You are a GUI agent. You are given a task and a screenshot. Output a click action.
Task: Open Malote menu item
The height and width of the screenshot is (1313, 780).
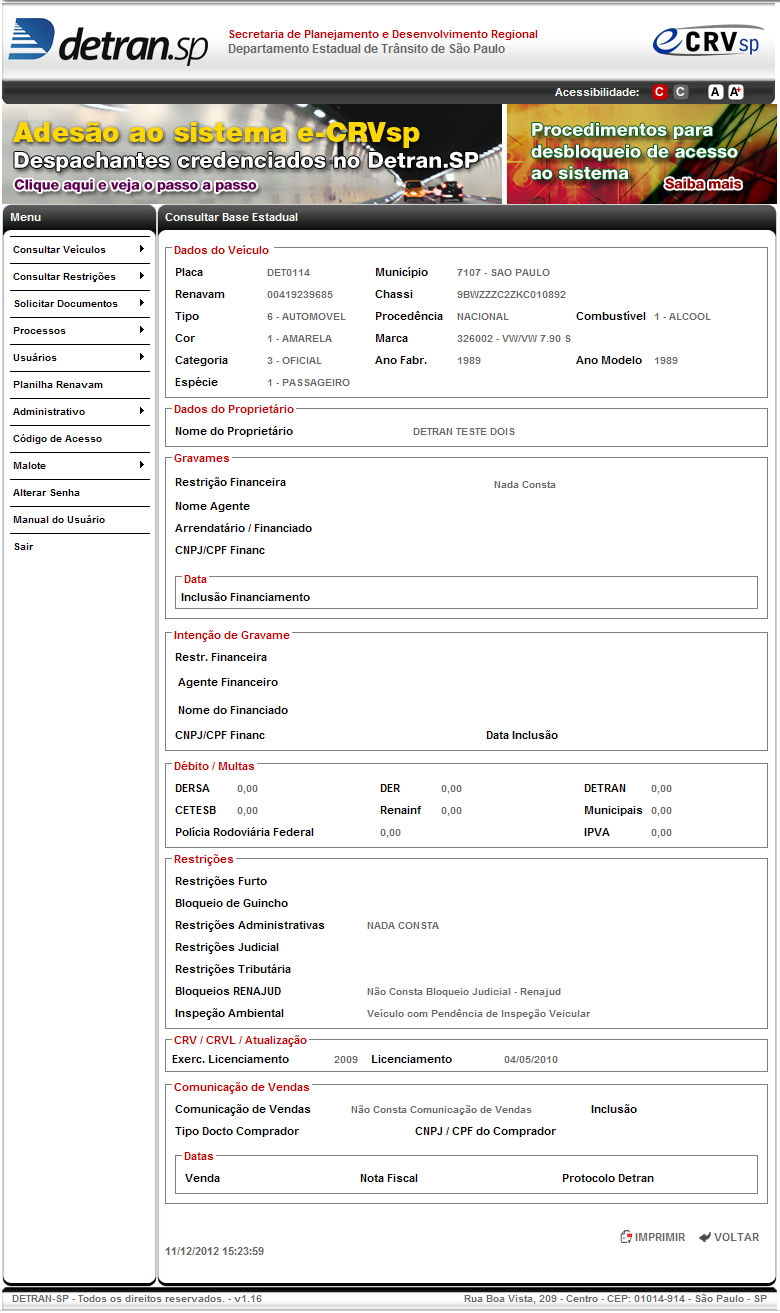tap(79, 466)
